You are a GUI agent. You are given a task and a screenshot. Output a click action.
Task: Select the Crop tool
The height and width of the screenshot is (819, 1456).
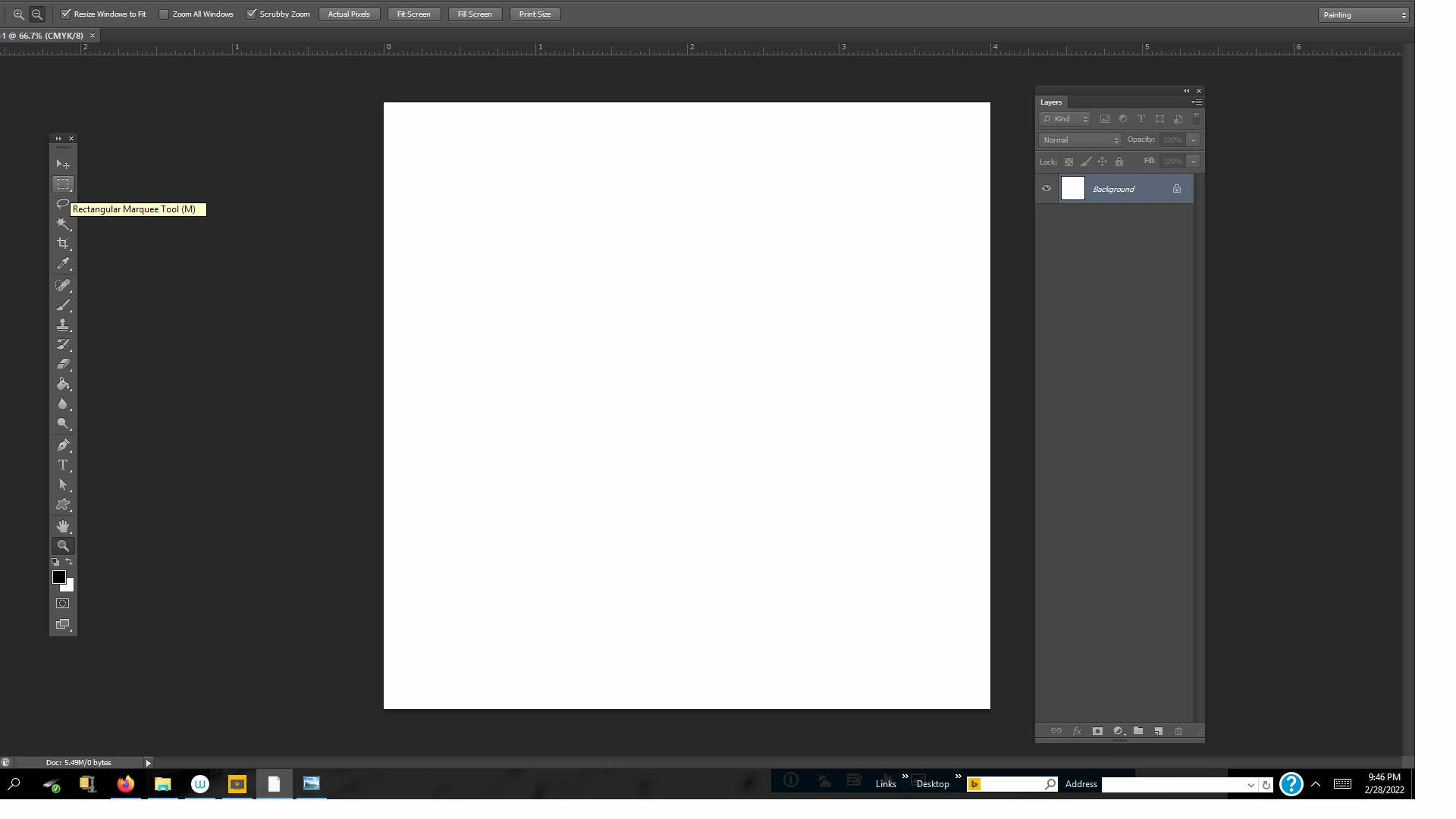click(63, 243)
